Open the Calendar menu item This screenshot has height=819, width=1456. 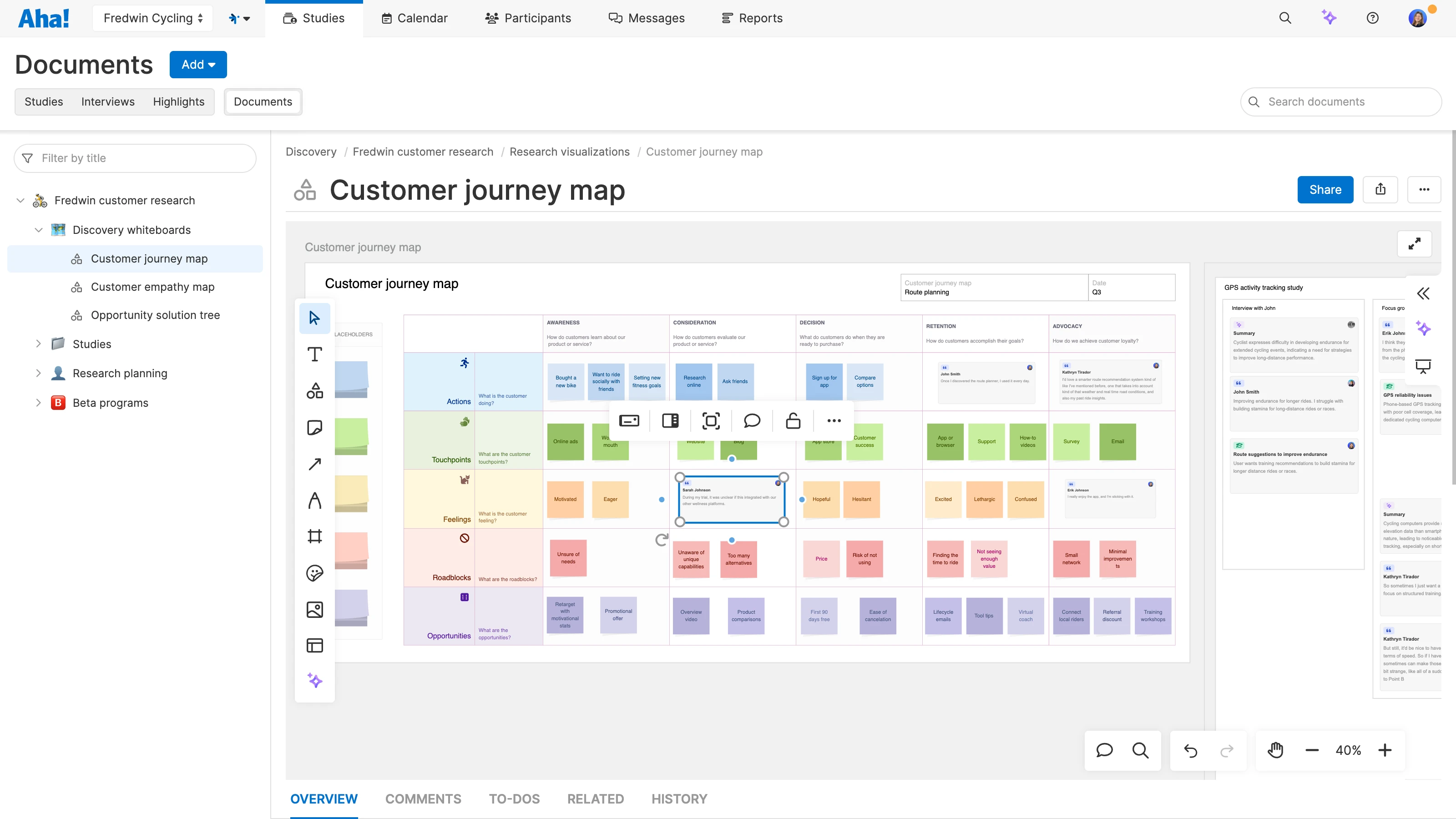click(415, 18)
